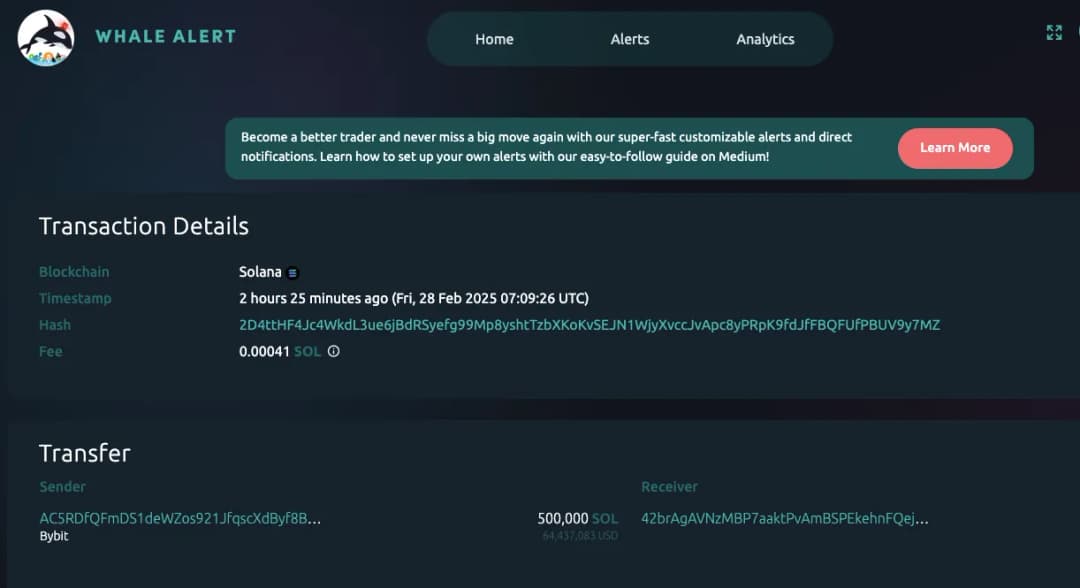
Task: Click the Solana blockchain icon
Action: (x=293, y=273)
